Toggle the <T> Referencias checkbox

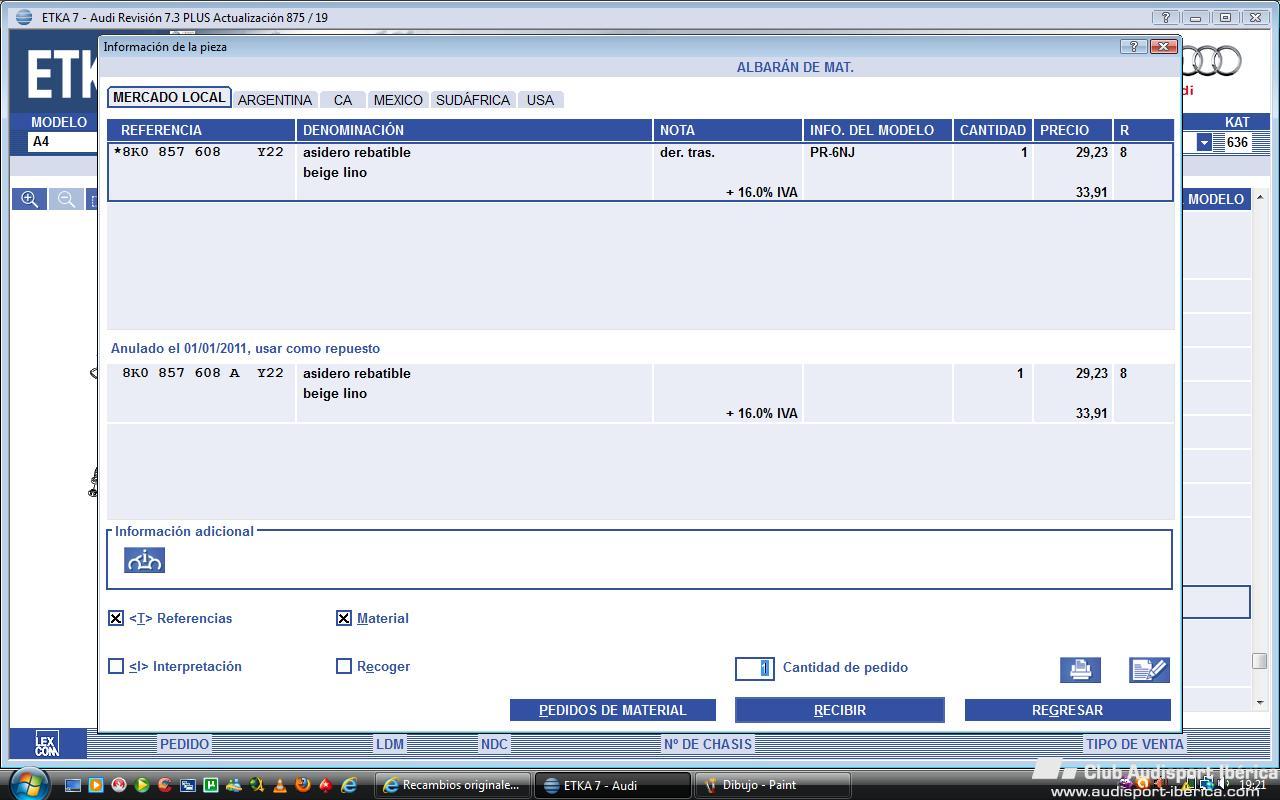pos(116,618)
